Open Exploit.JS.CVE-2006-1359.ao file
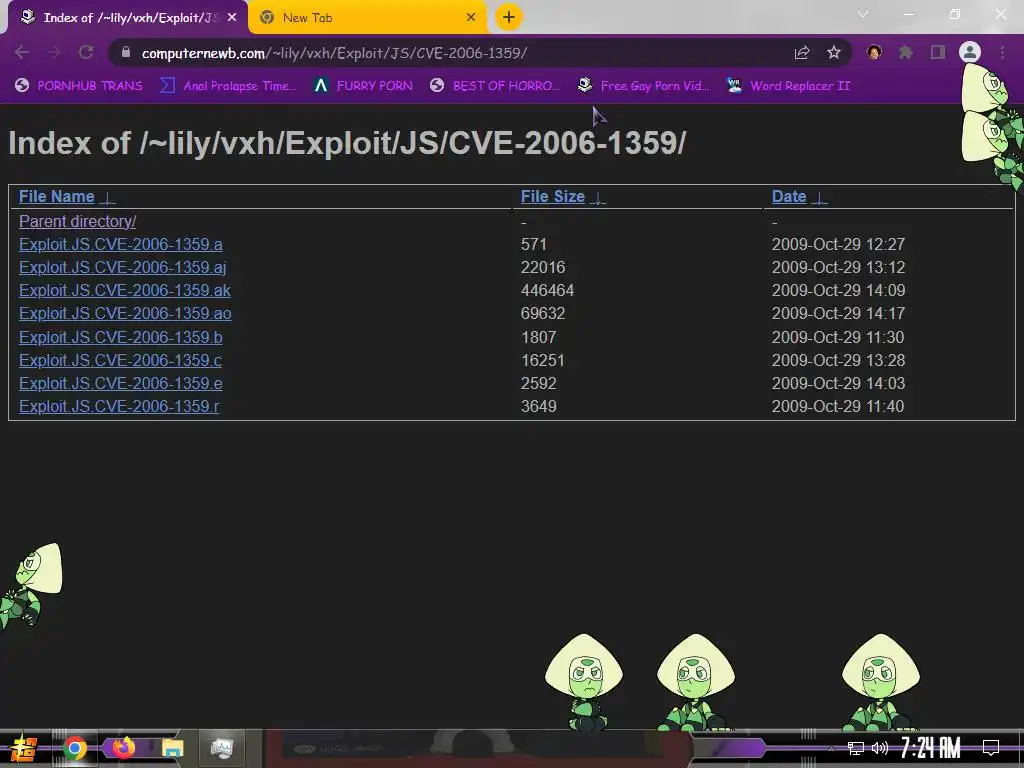 tap(125, 313)
